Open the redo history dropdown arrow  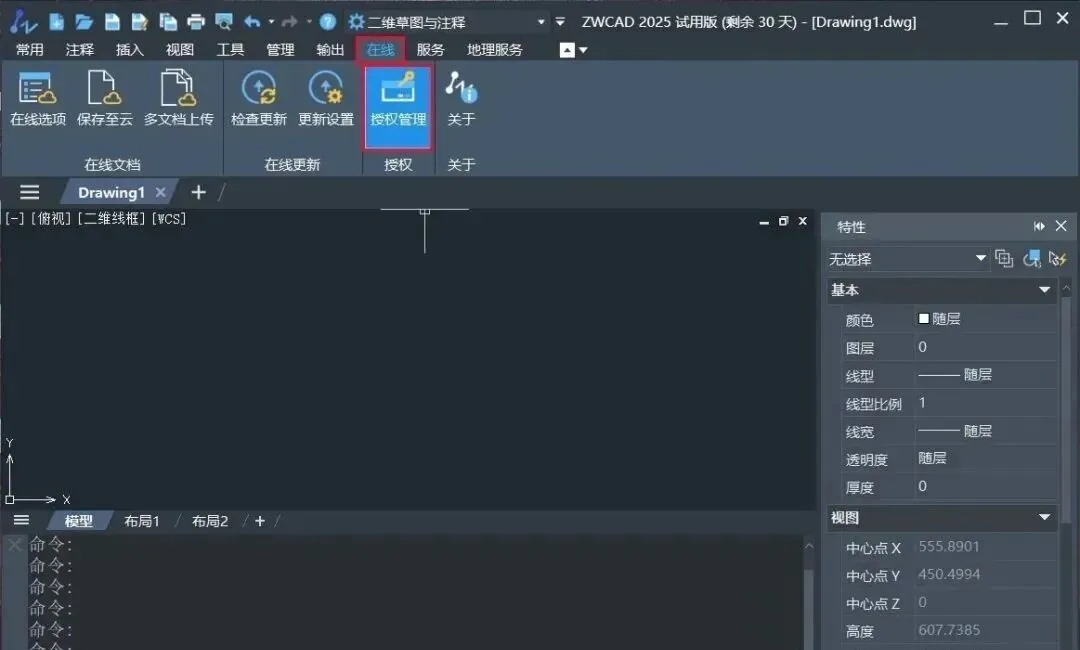[x=309, y=22]
